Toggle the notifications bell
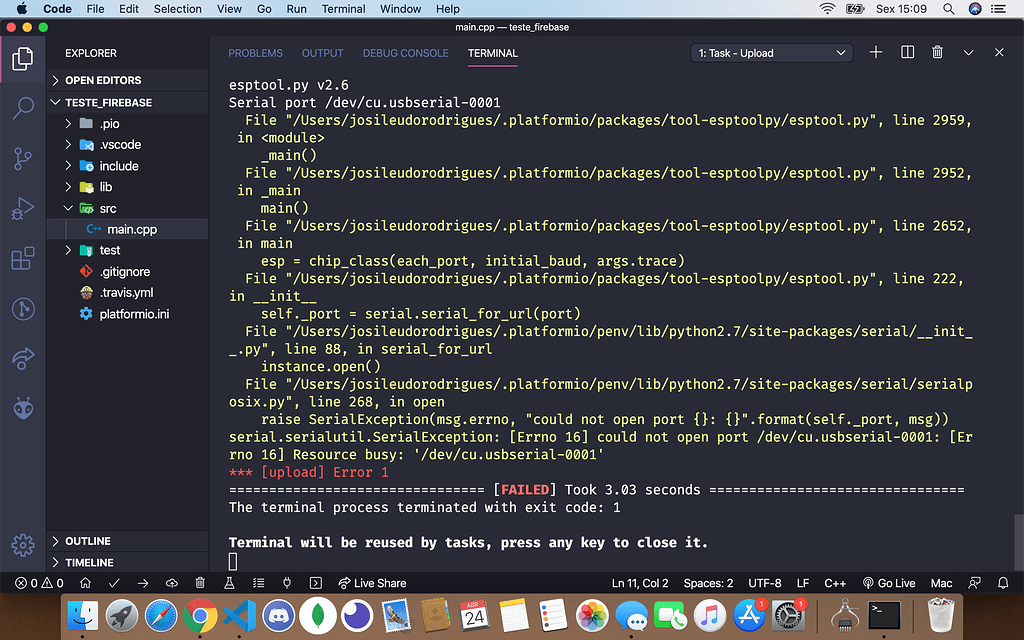Image resolution: width=1024 pixels, height=640 pixels. coord(1002,582)
